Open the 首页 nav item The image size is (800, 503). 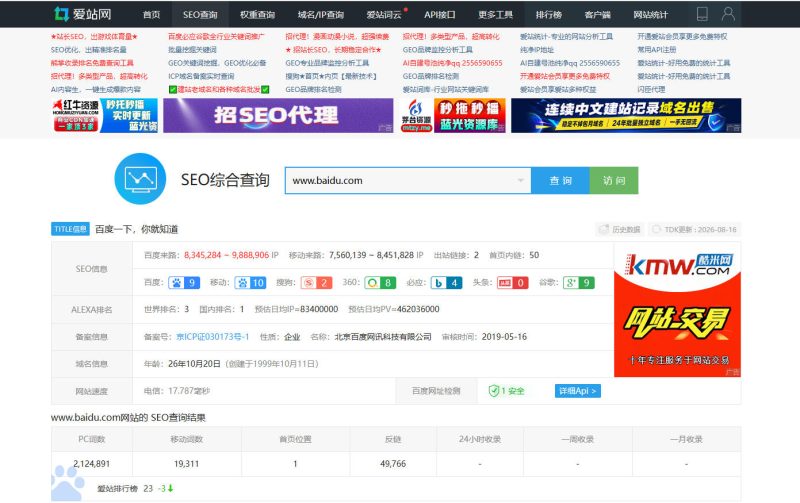(x=151, y=14)
